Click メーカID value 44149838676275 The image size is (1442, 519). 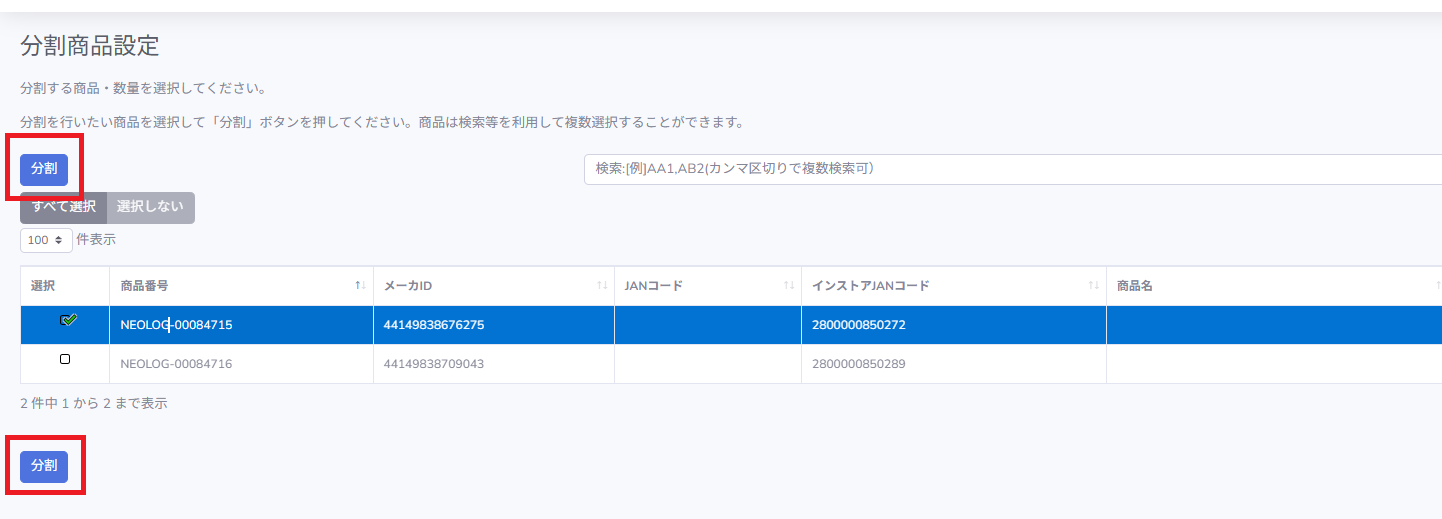[434, 325]
